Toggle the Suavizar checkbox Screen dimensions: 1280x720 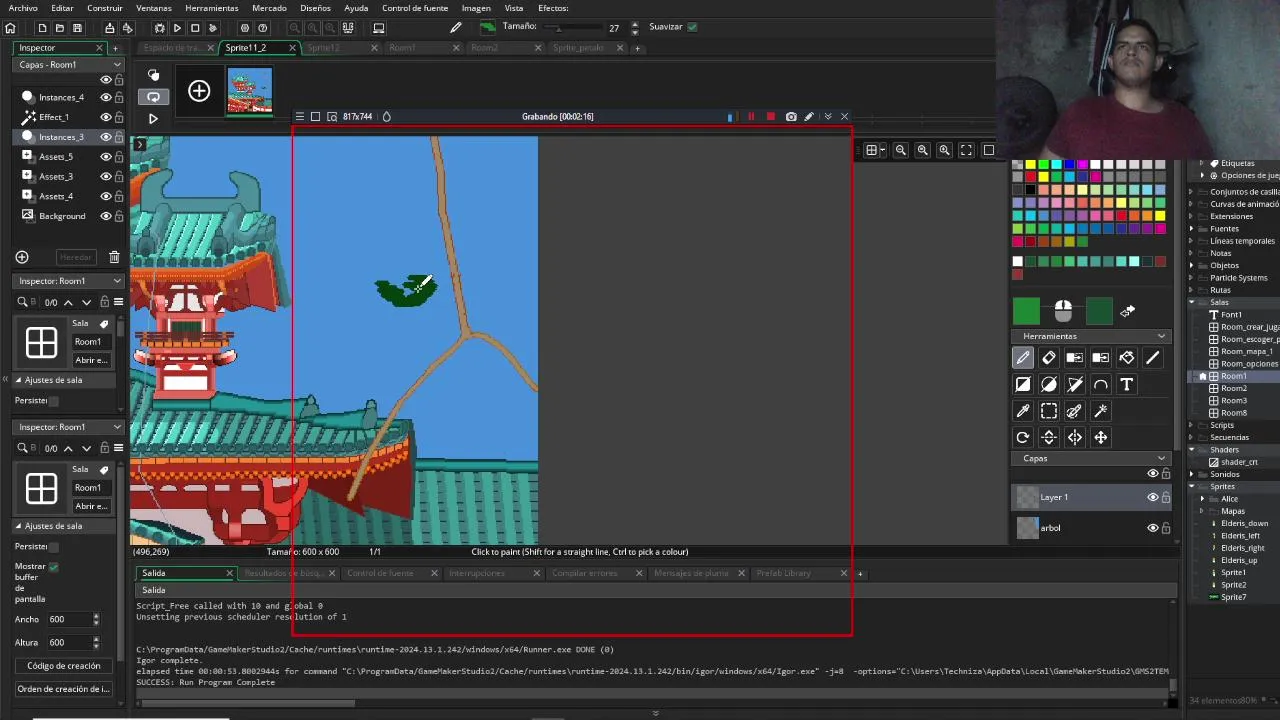click(x=692, y=27)
